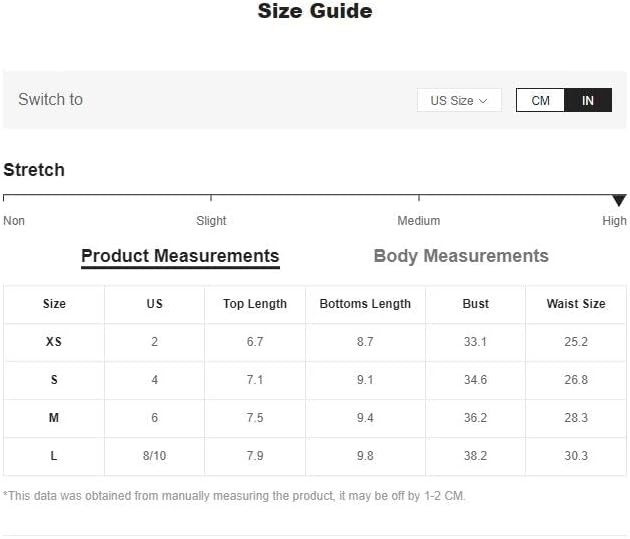The image size is (630, 539).
Task: Select the Product Measurements tab
Action: coord(180,256)
